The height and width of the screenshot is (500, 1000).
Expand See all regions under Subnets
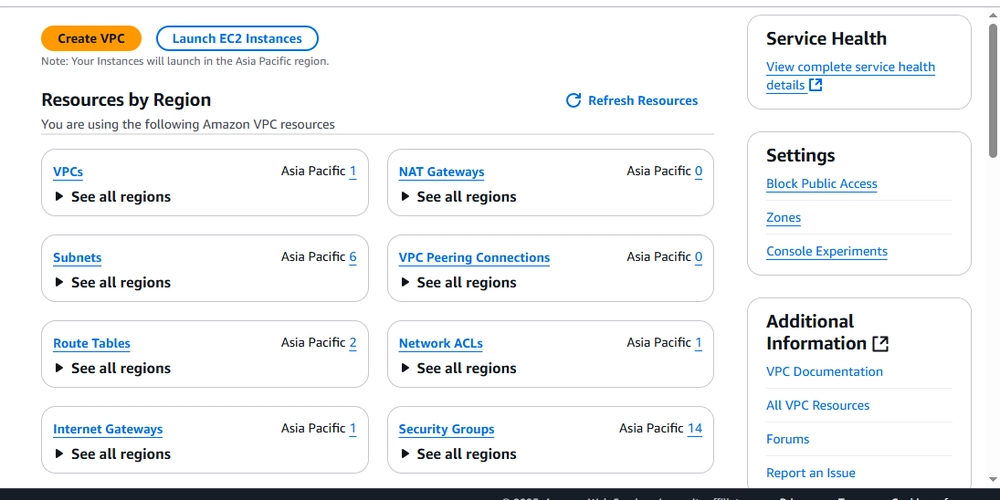(112, 282)
